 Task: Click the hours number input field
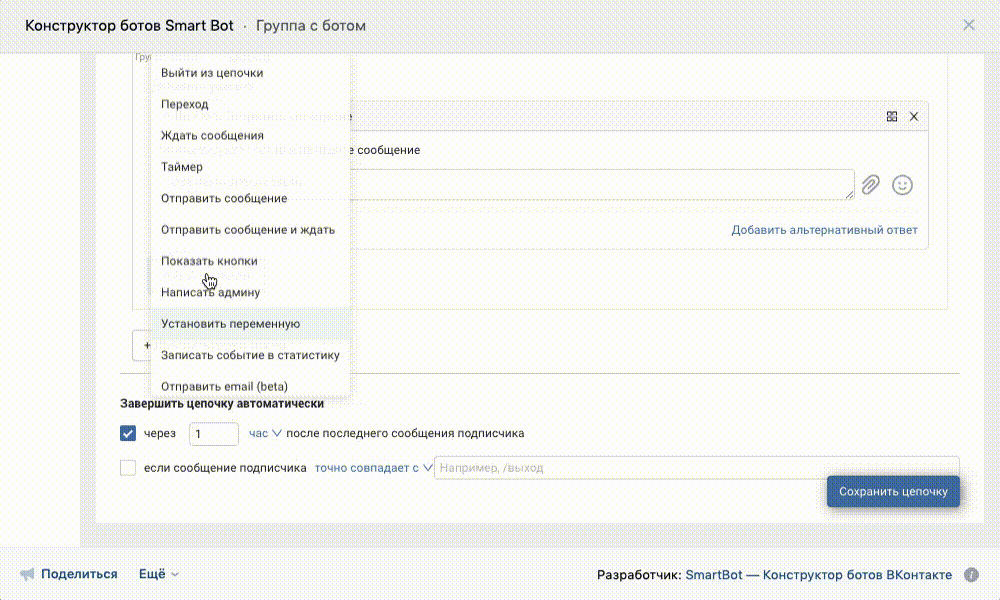(214, 434)
